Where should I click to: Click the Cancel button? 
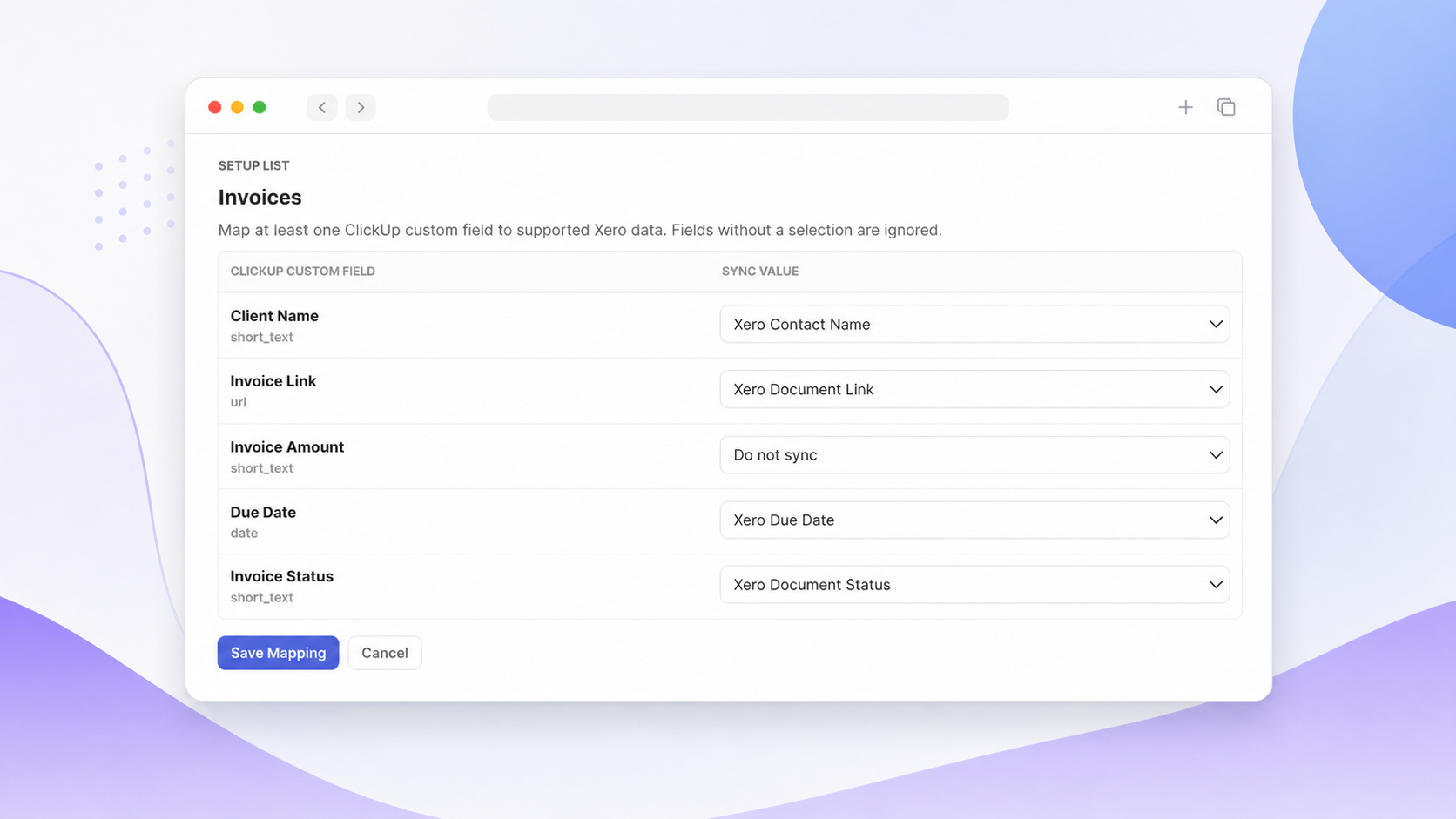(x=385, y=653)
